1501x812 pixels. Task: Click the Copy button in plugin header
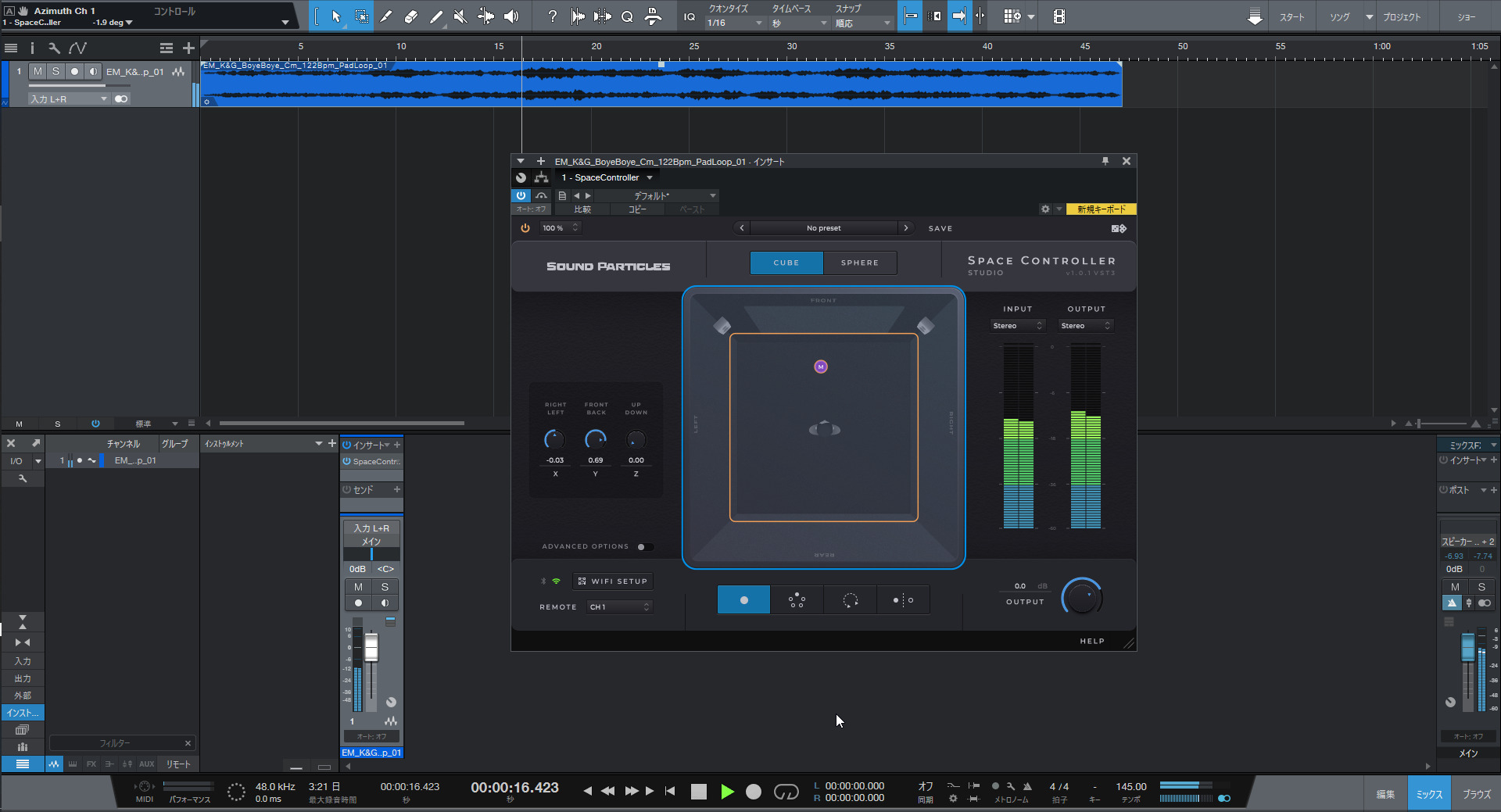point(637,209)
